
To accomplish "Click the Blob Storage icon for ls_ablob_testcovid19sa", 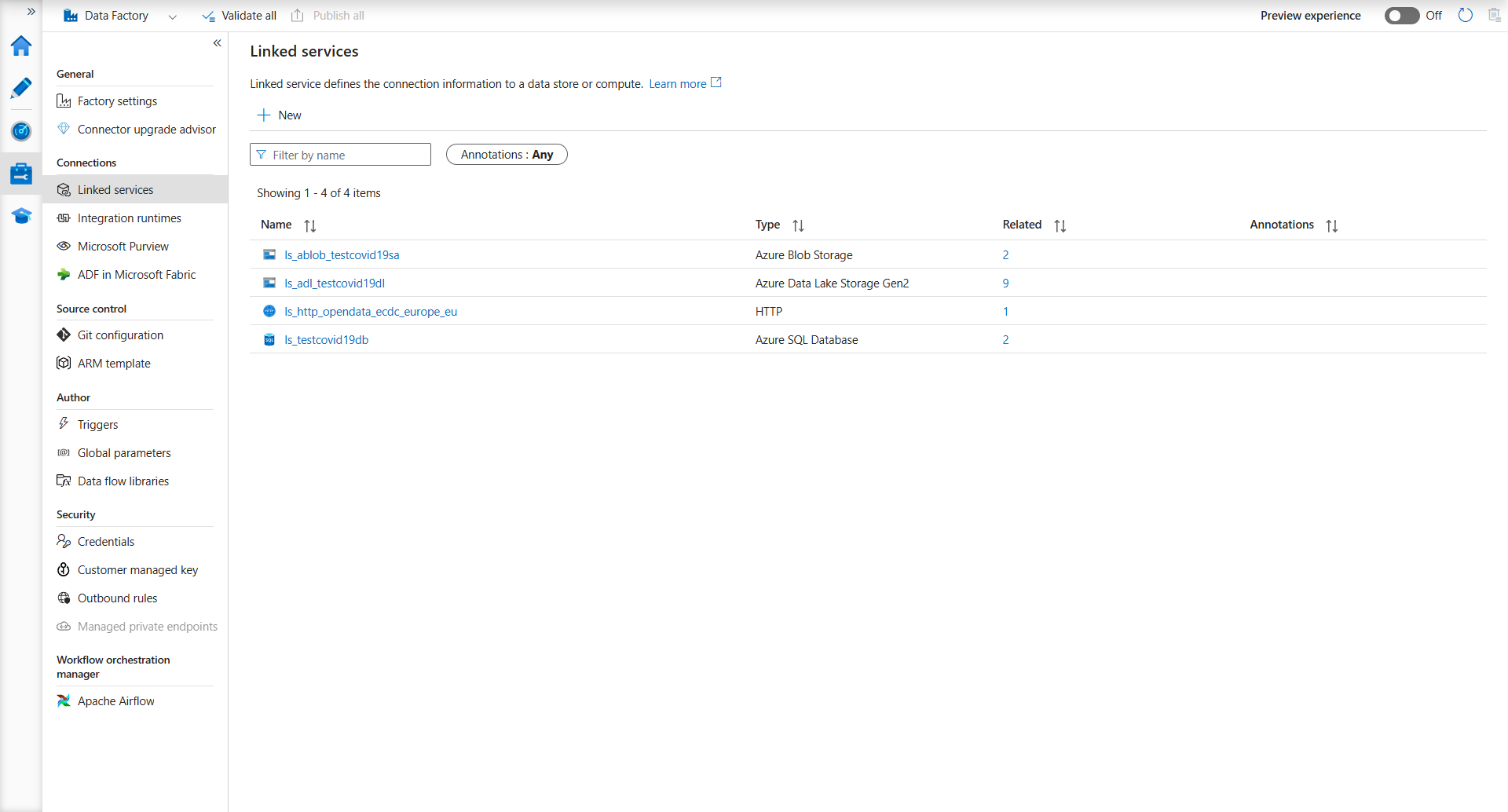I will (x=269, y=254).
